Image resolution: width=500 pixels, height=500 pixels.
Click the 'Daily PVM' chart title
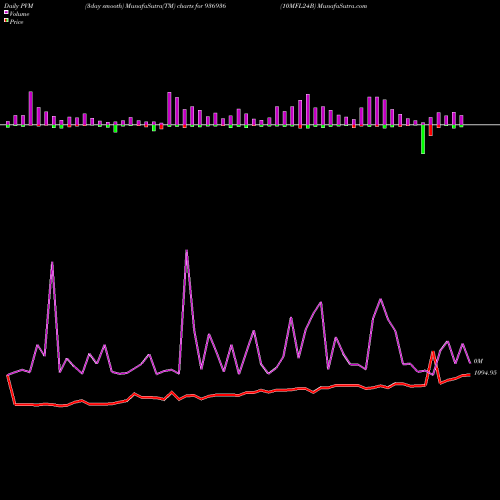pyautogui.click(x=19, y=6)
